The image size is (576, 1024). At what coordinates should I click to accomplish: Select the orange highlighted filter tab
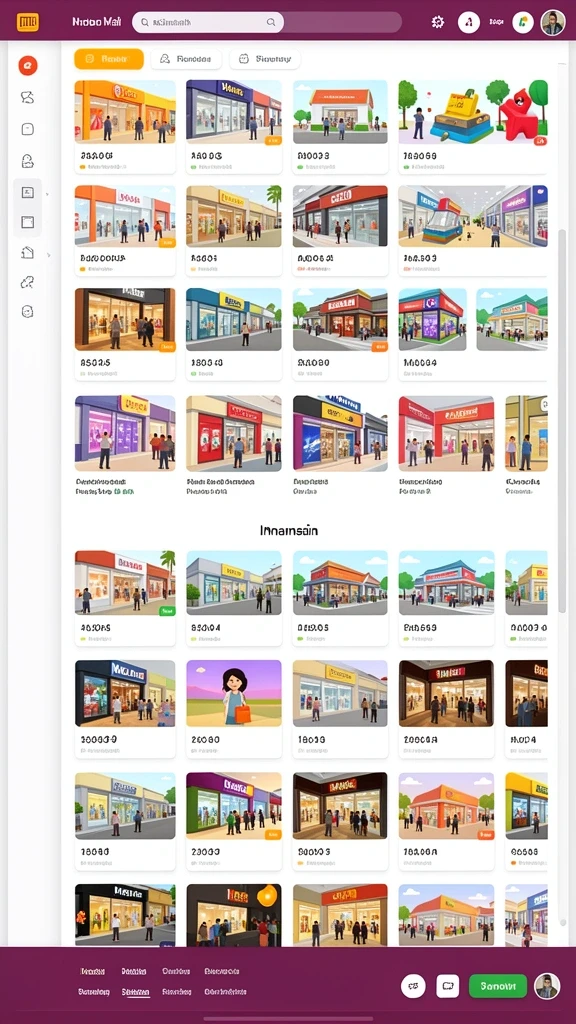coord(108,59)
